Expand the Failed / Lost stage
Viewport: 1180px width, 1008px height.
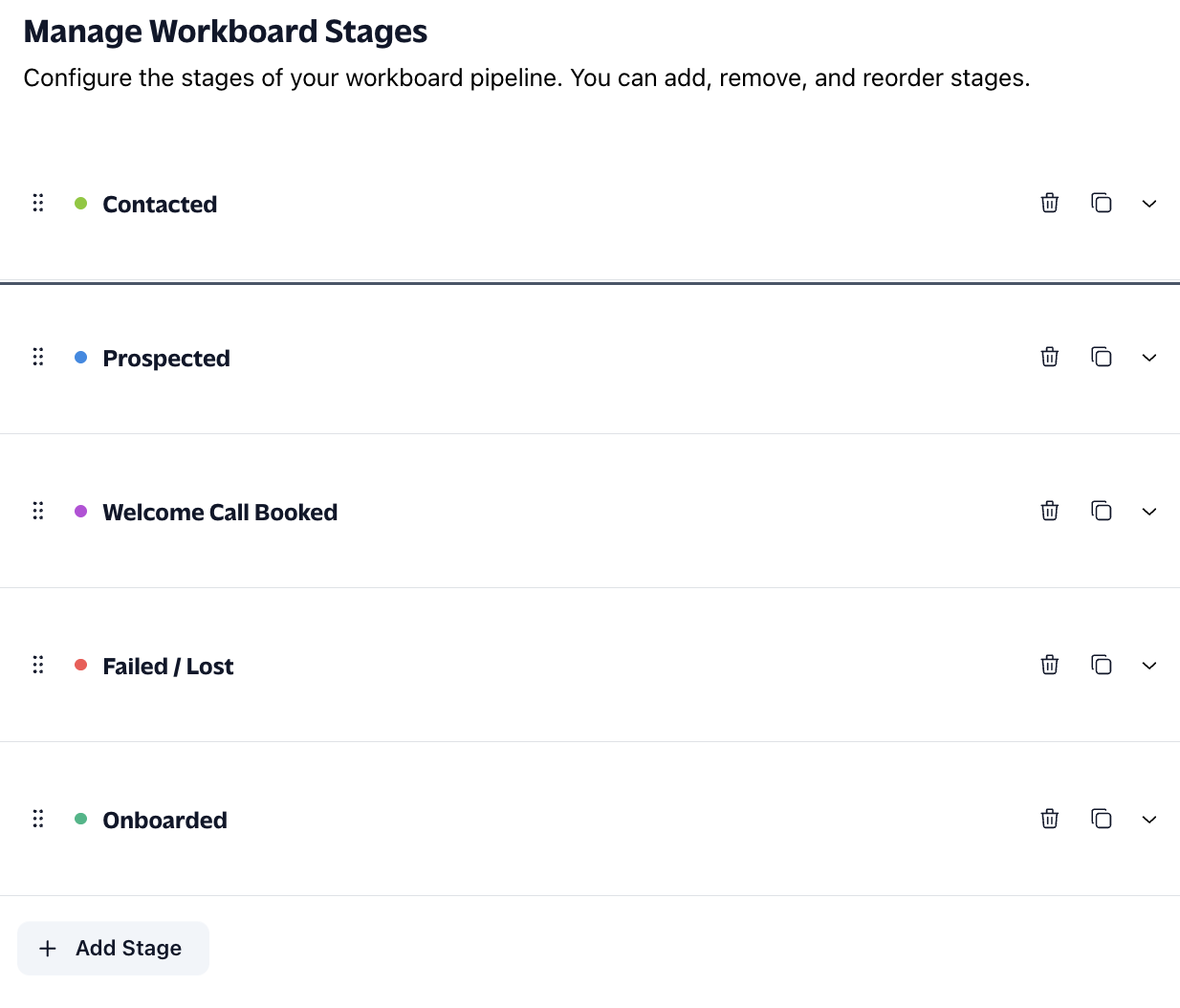[1149, 666]
